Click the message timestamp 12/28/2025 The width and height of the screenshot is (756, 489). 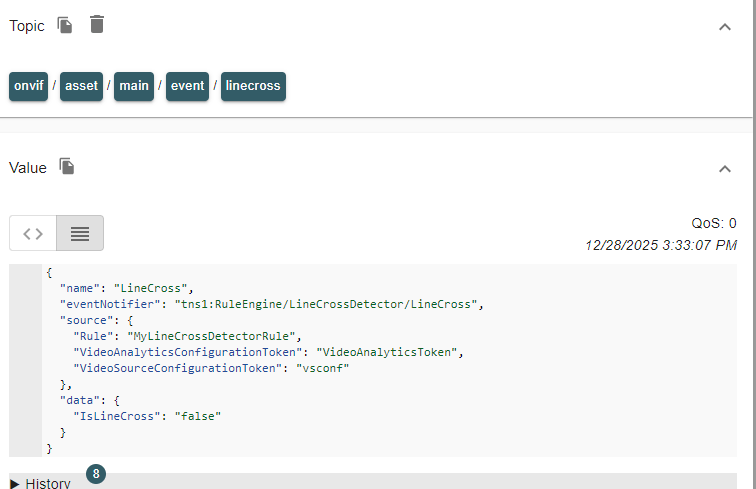tap(661, 244)
